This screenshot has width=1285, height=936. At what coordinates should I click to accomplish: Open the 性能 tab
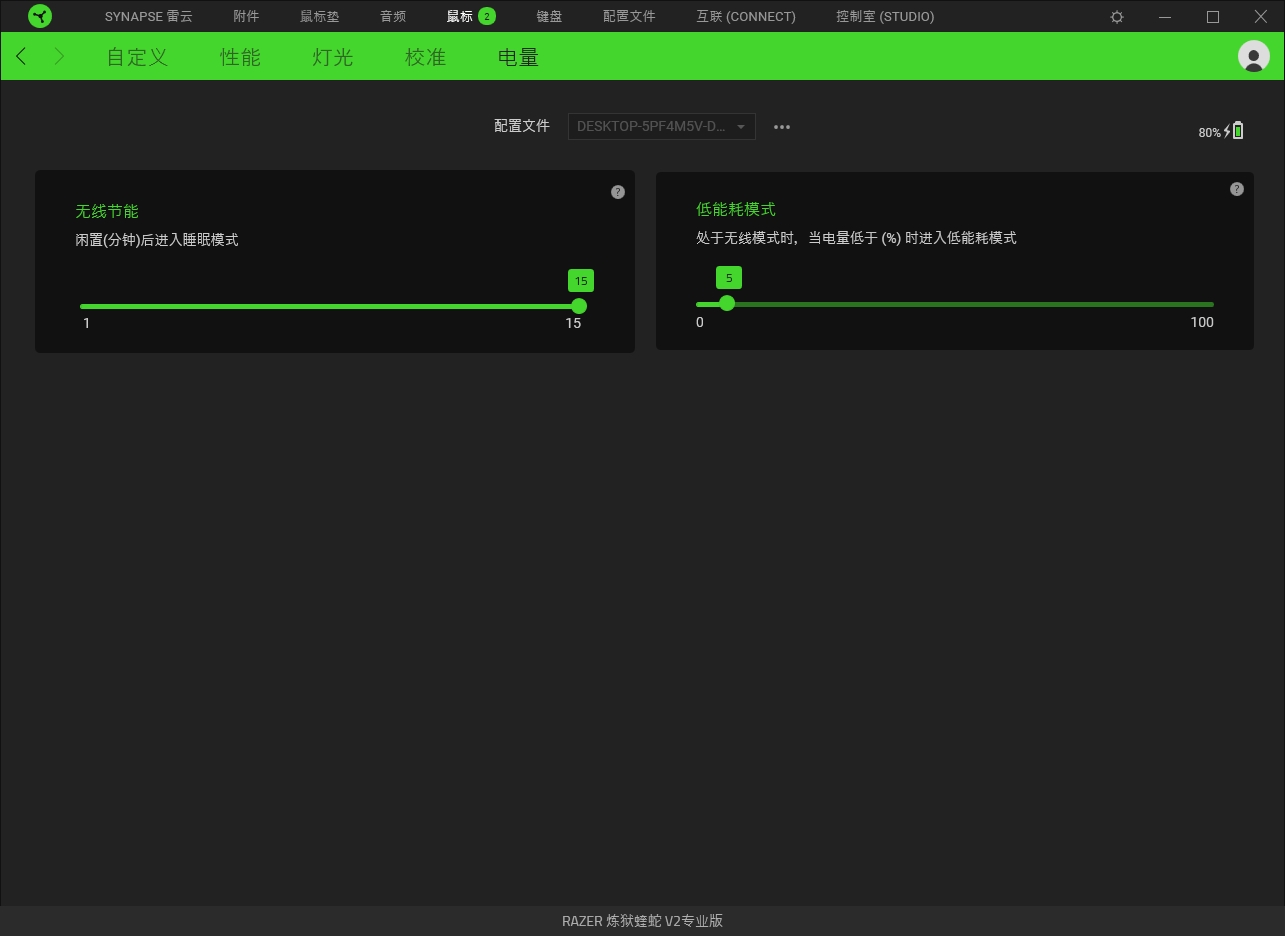(x=240, y=57)
